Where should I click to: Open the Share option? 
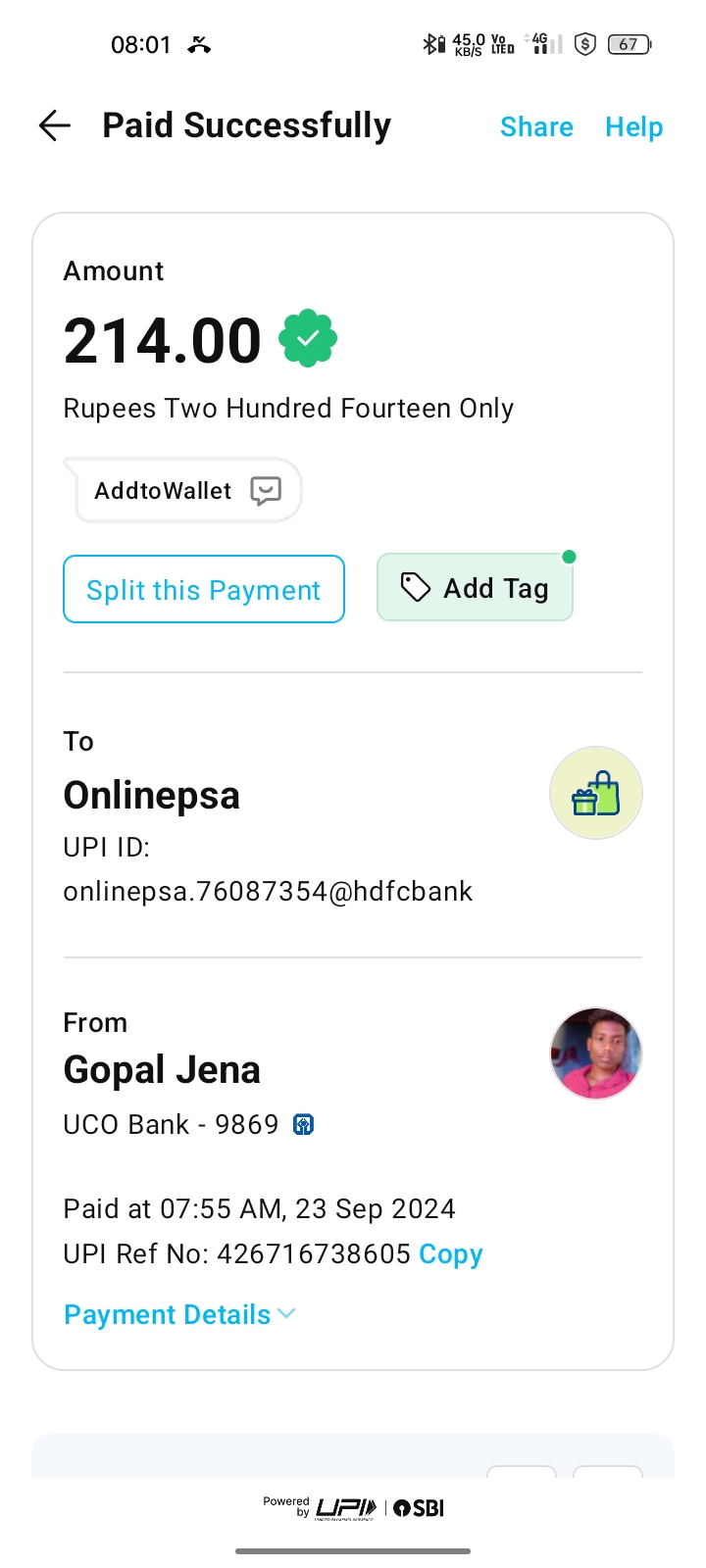pyautogui.click(x=536, y=126)
